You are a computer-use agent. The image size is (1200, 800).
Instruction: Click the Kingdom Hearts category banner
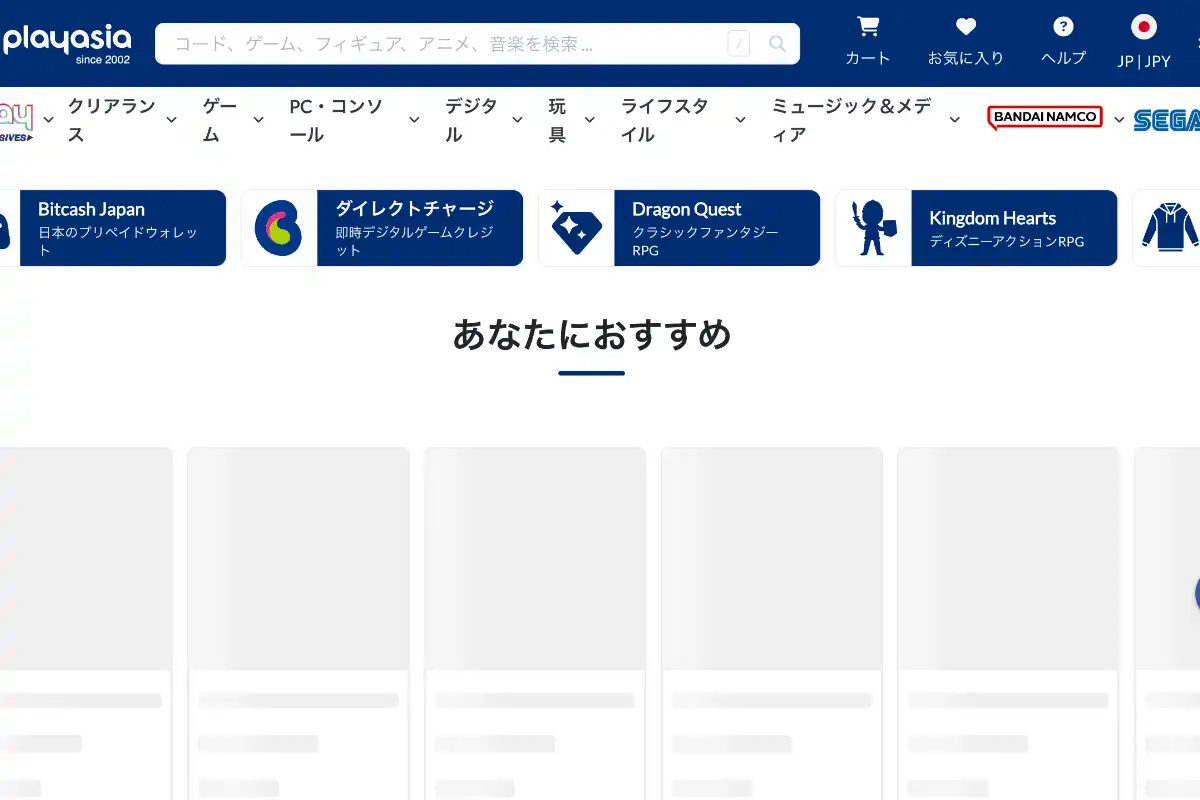[1013, 228]
